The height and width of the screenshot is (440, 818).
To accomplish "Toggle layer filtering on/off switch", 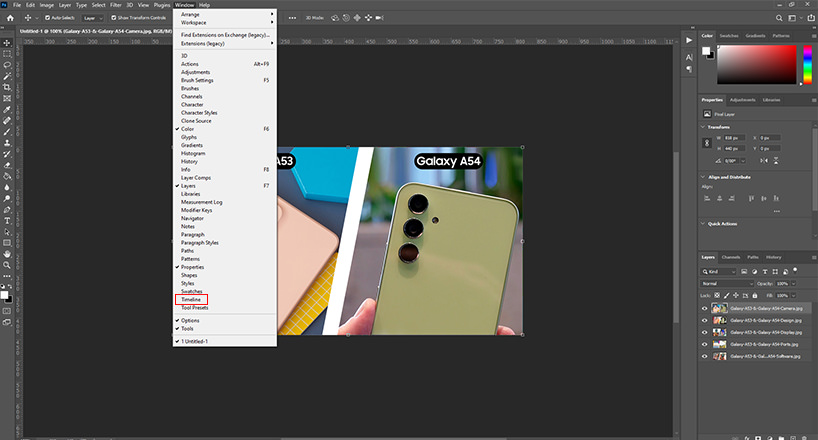I will click(795, 270).
